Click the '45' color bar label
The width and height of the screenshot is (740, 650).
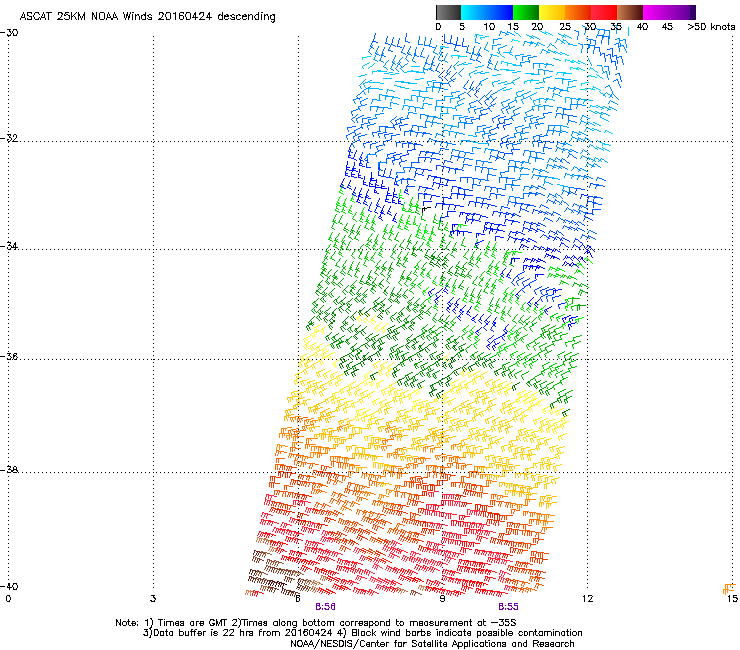point(667,27)
